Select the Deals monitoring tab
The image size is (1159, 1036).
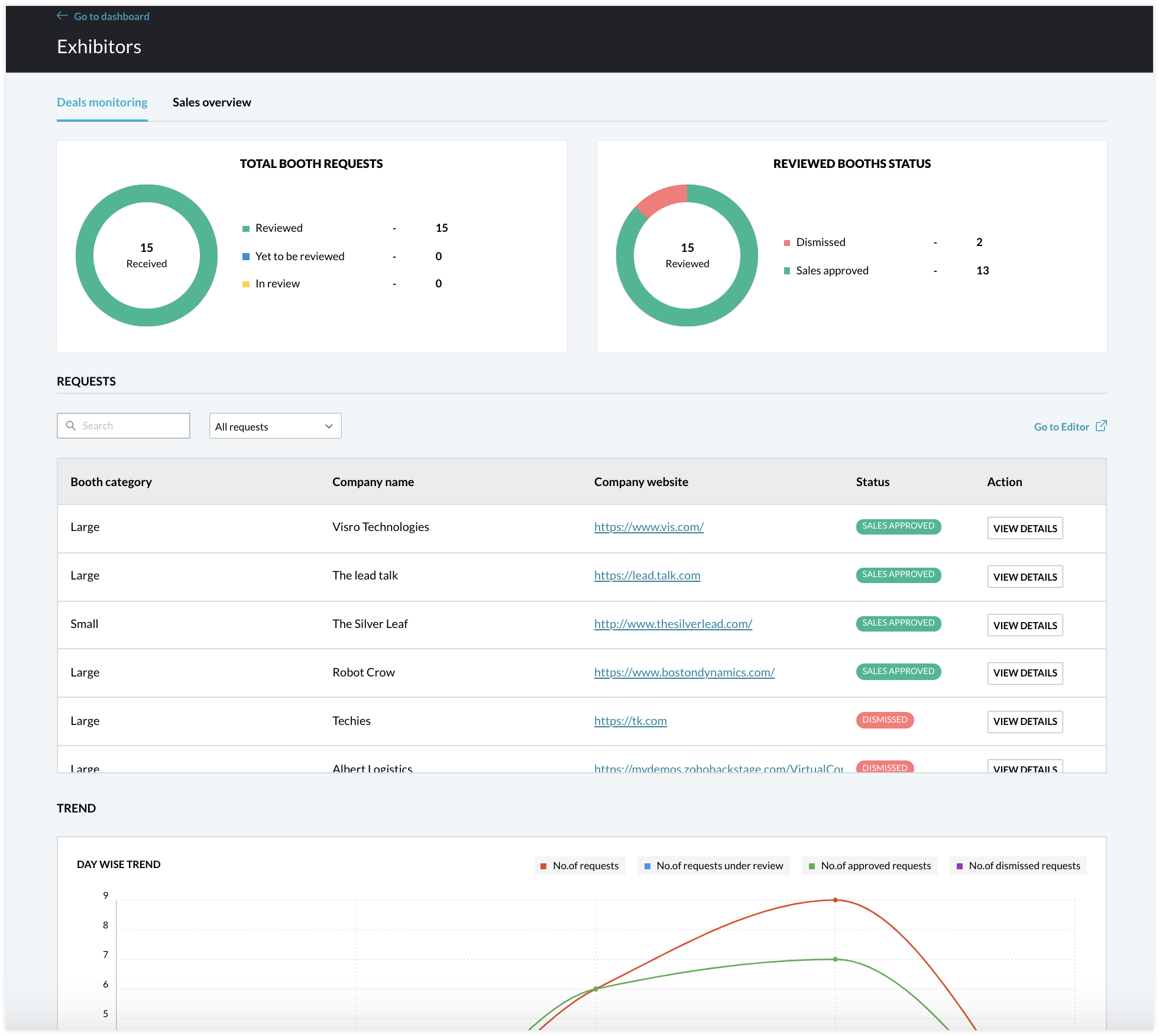coord(100,102)
